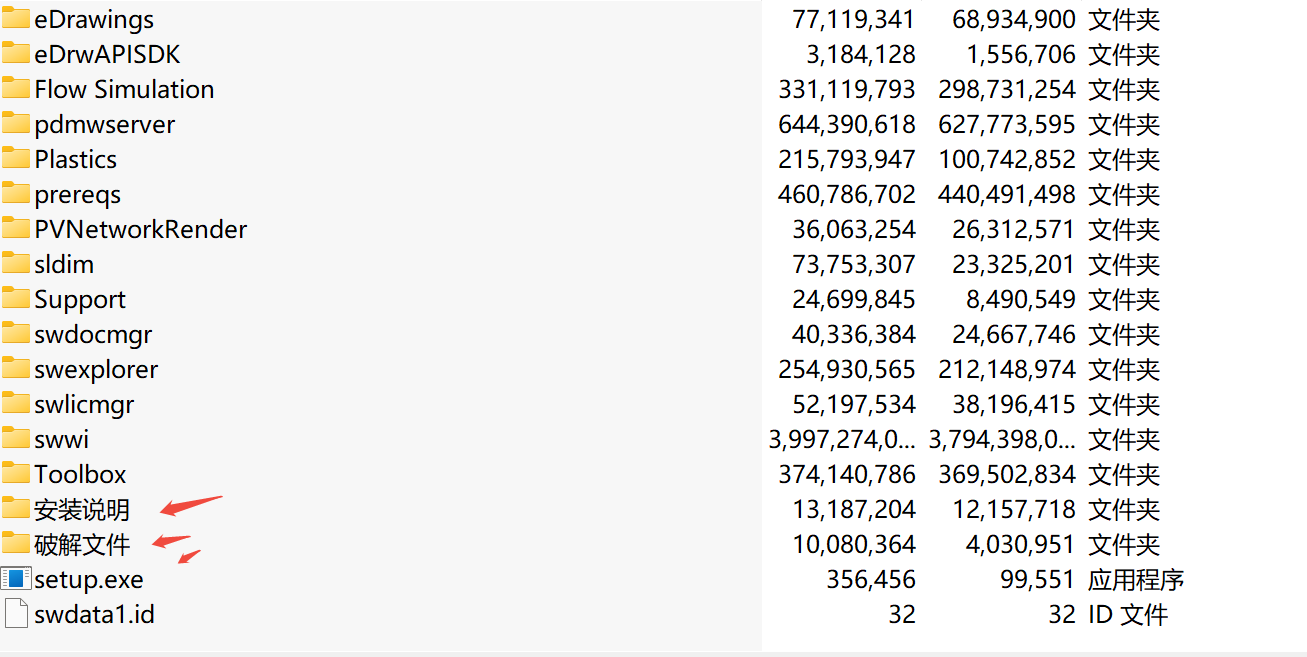Select the swdata1.id file icon
This screenshot has width=1307, height=657.
[16, 614]
